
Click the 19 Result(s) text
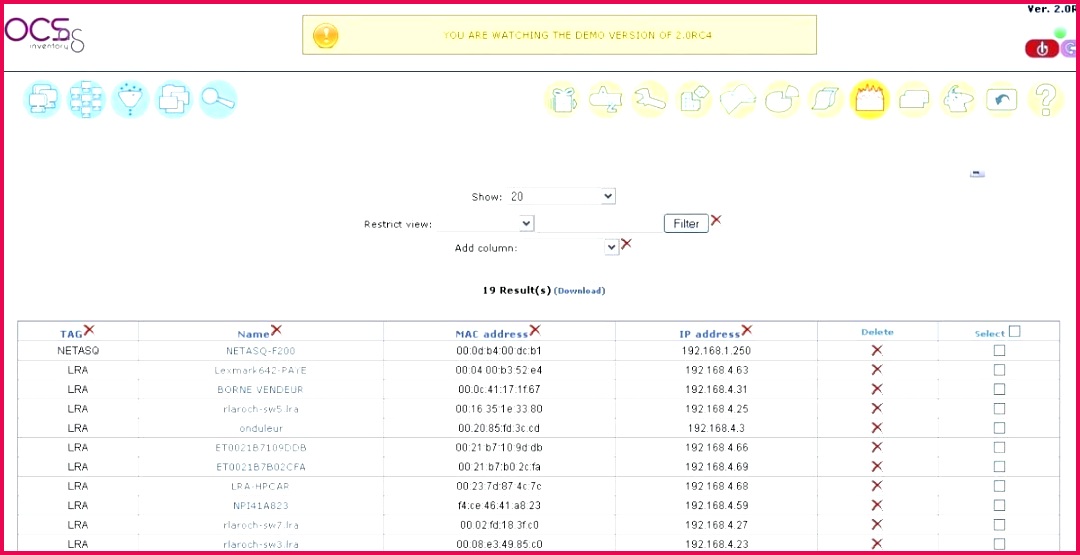(x=517, y=290)
